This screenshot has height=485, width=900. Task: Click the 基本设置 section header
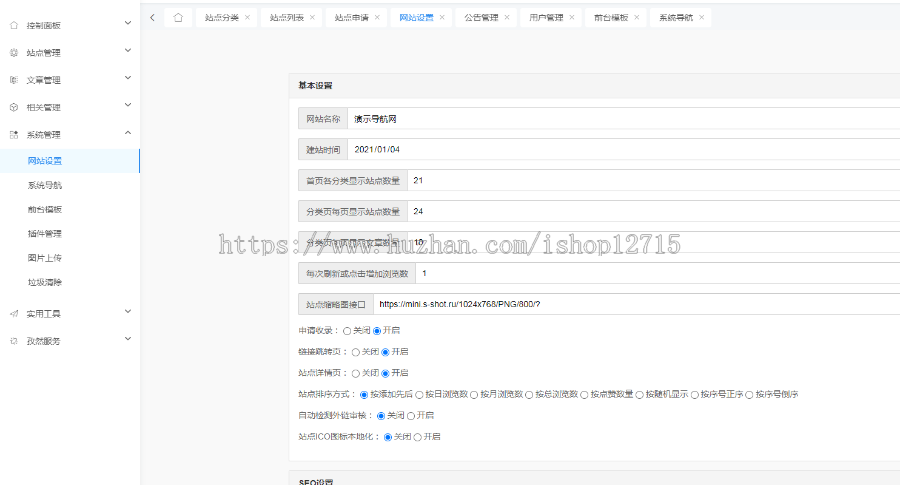point(594,86)
